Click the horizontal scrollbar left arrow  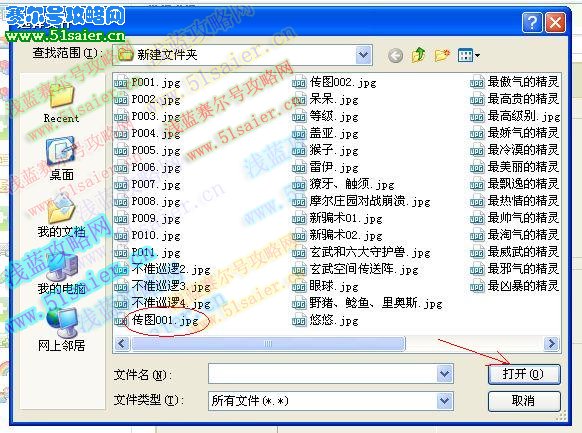pos(122,344)
